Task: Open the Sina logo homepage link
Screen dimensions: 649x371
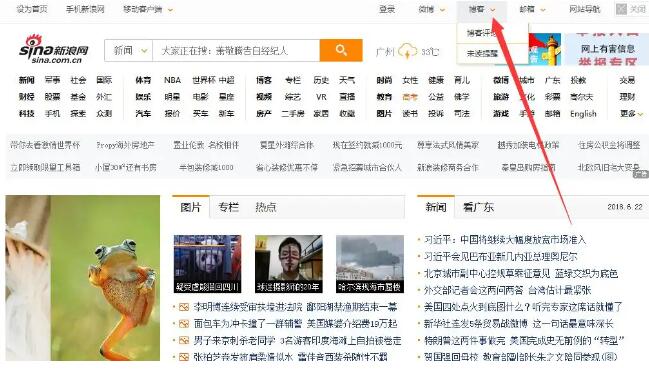Action: (x=54, y=50)
